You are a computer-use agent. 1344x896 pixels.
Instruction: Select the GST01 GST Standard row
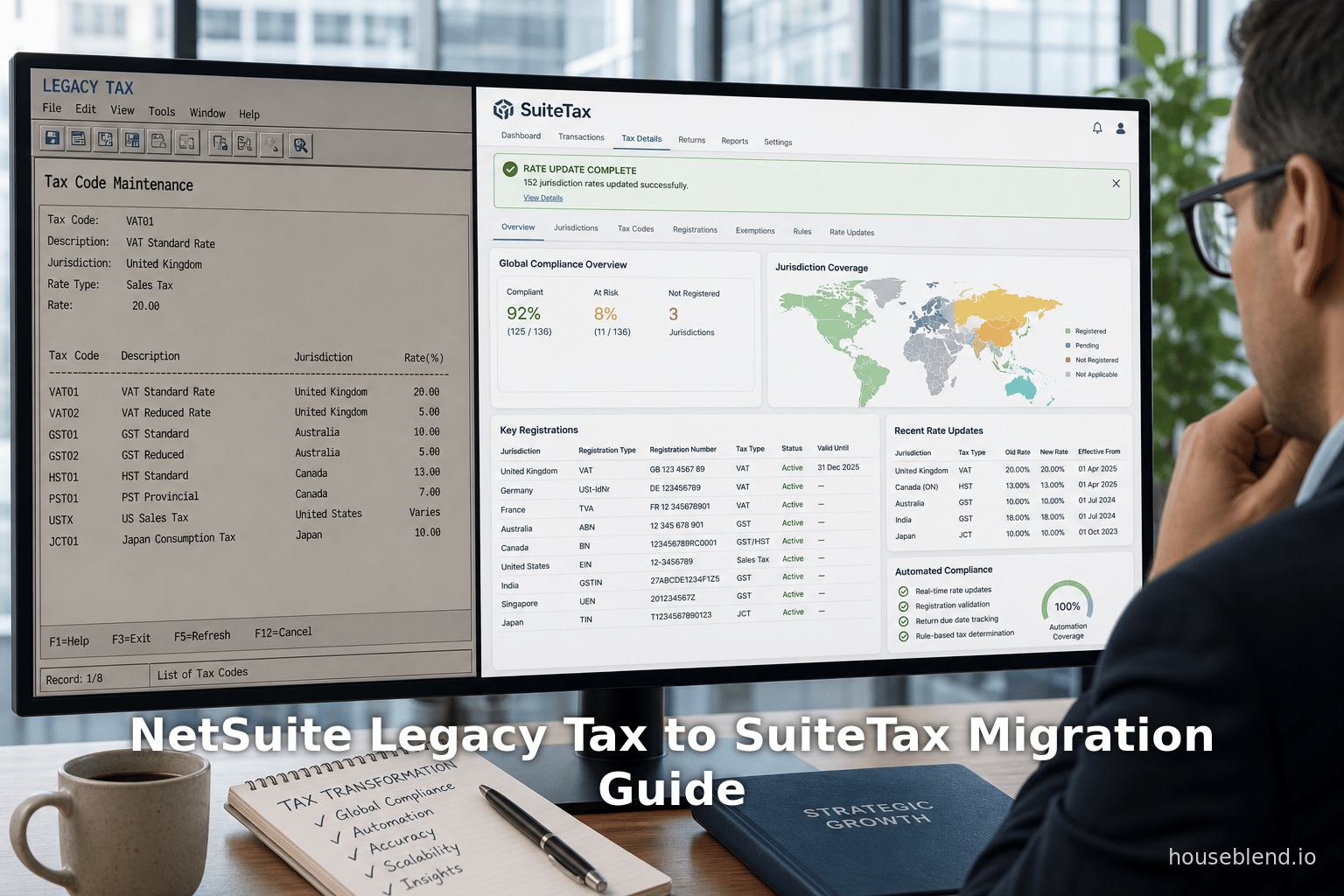click(245, 433)
